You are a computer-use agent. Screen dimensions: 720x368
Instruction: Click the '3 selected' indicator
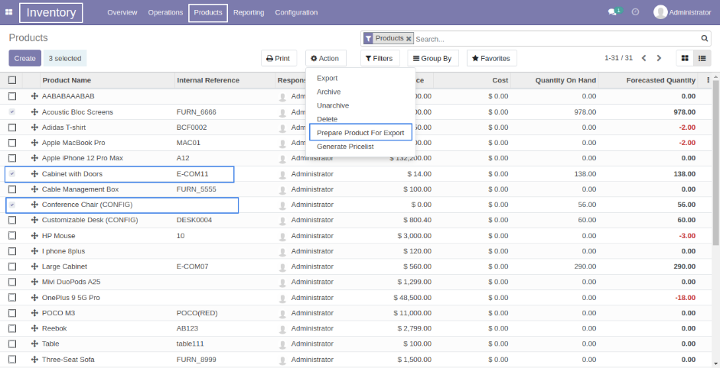click(65, 58)
